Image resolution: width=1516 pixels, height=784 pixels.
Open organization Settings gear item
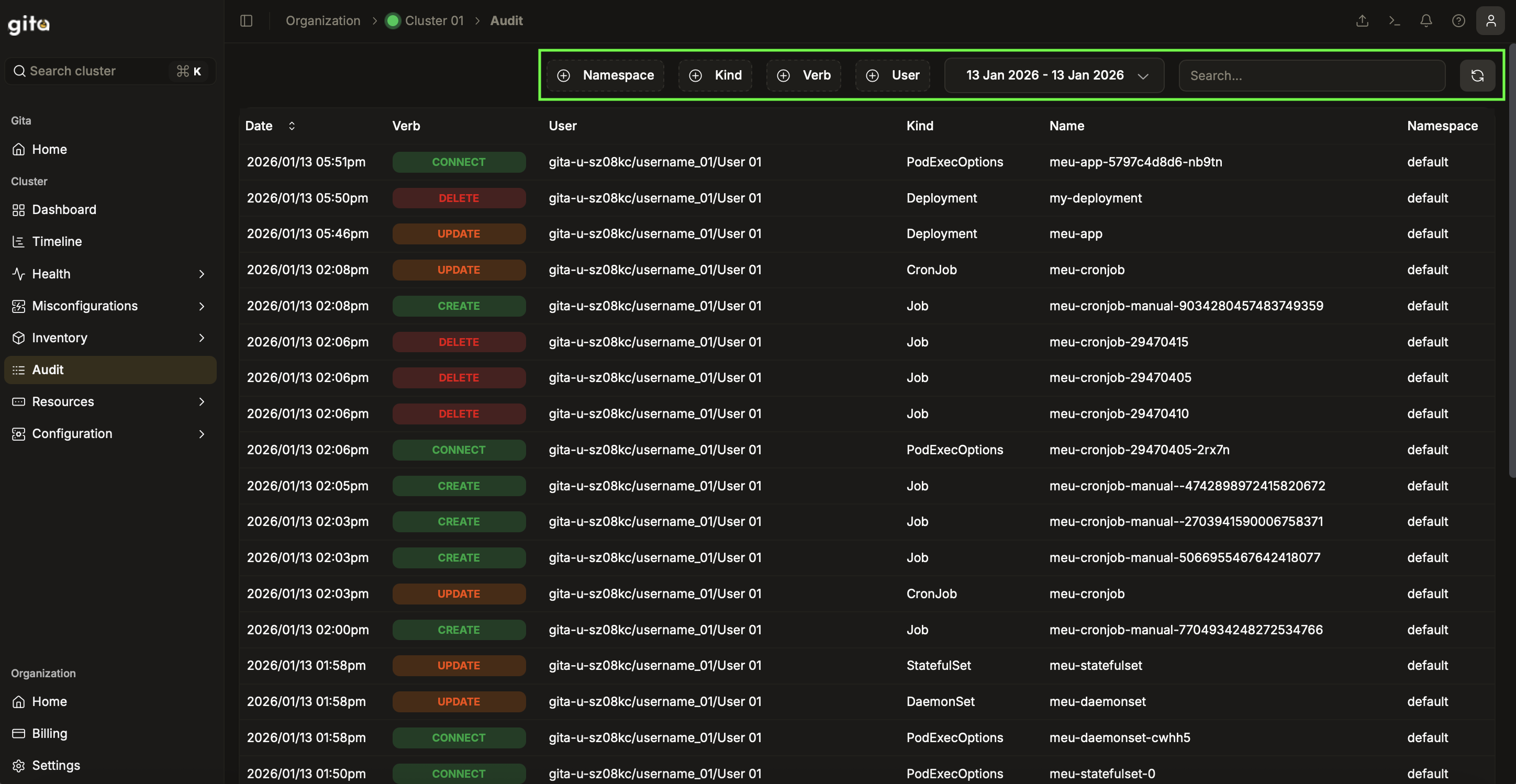tap(56, 765)
